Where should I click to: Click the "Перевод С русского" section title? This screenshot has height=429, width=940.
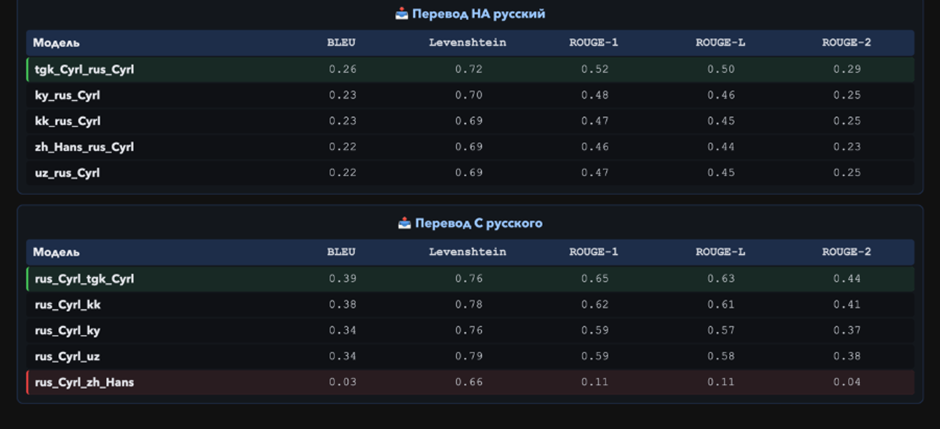[479, 223]
